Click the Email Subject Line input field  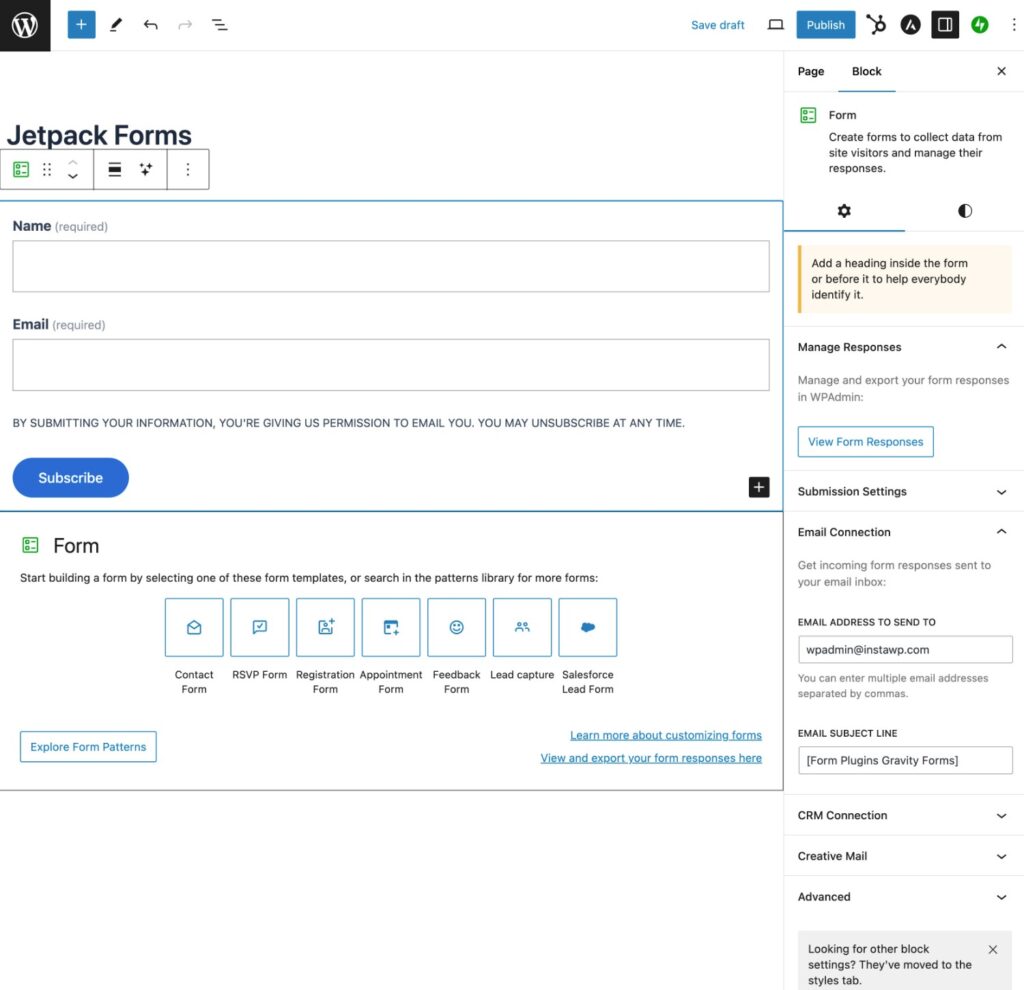click(905, 761)
